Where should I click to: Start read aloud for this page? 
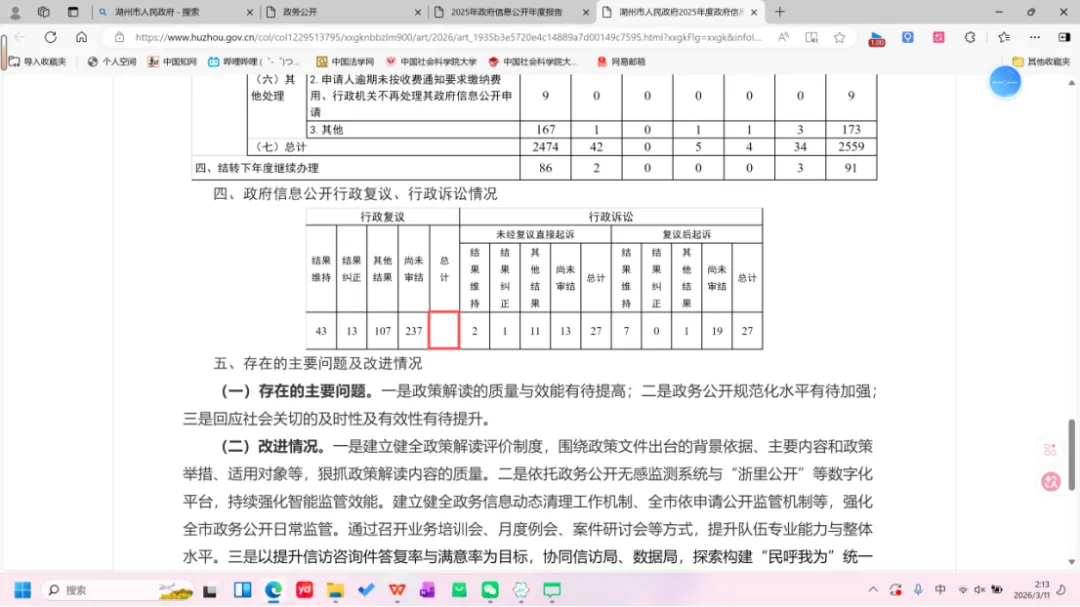pyautogui.click(x=783, y=37)
